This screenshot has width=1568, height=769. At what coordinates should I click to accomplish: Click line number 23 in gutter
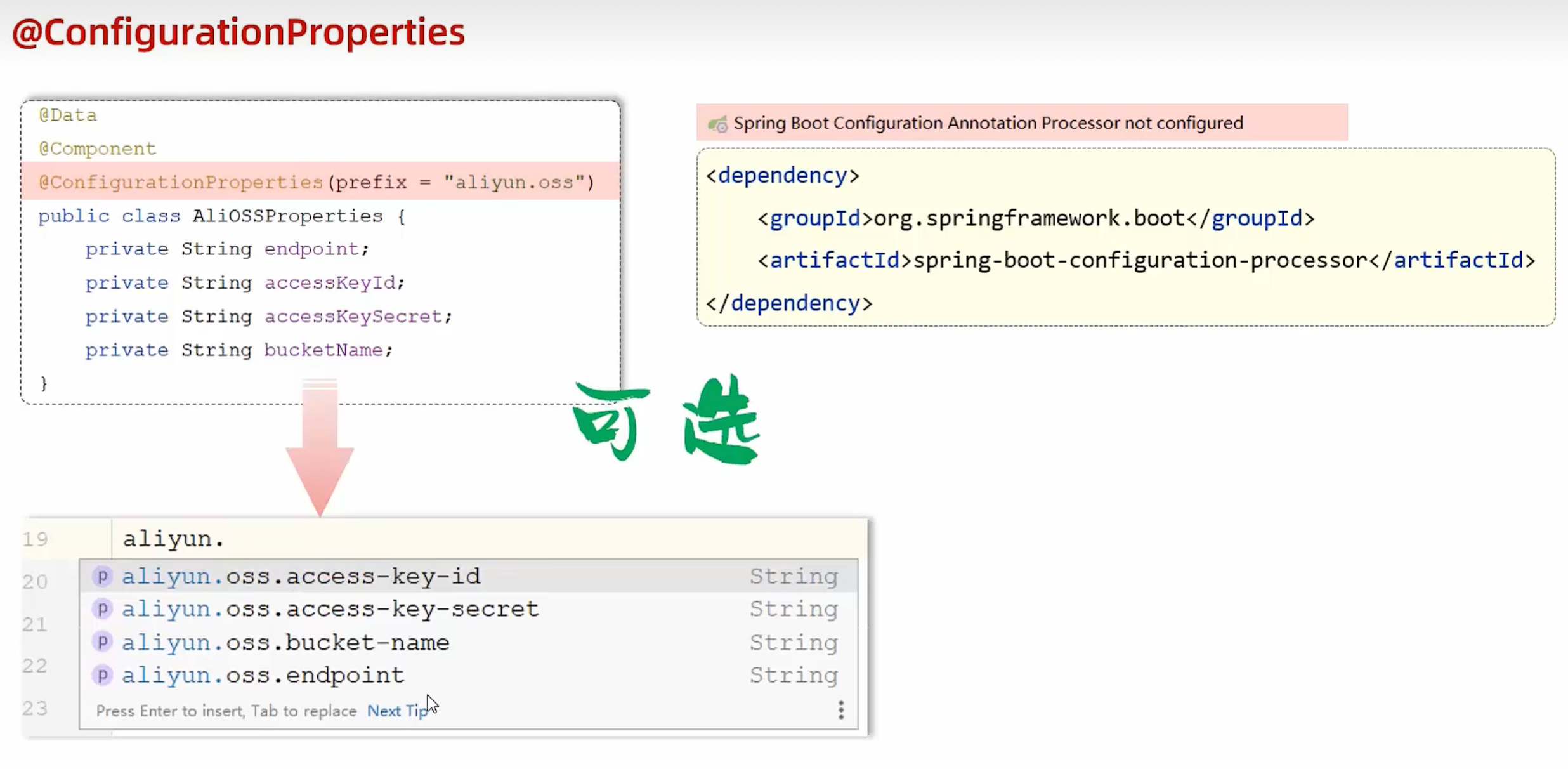(x=36, y=708)
